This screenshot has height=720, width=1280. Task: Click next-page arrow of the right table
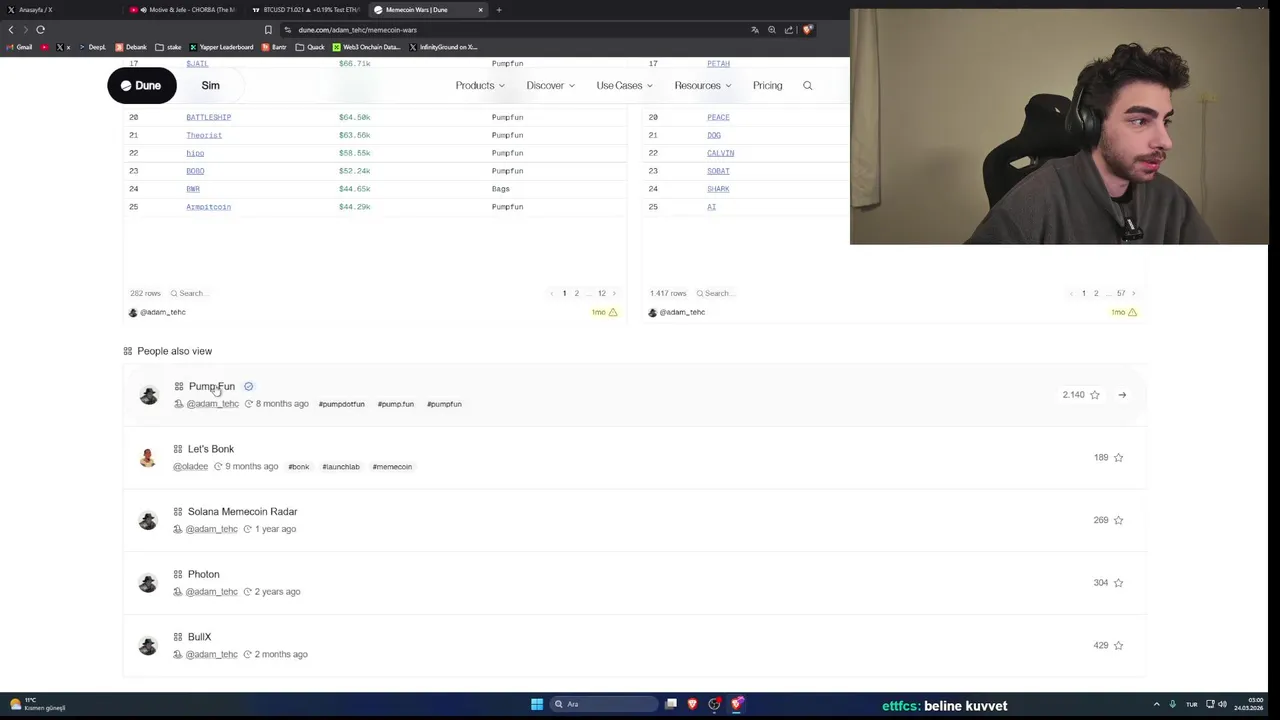click(x=1133, y=294)
